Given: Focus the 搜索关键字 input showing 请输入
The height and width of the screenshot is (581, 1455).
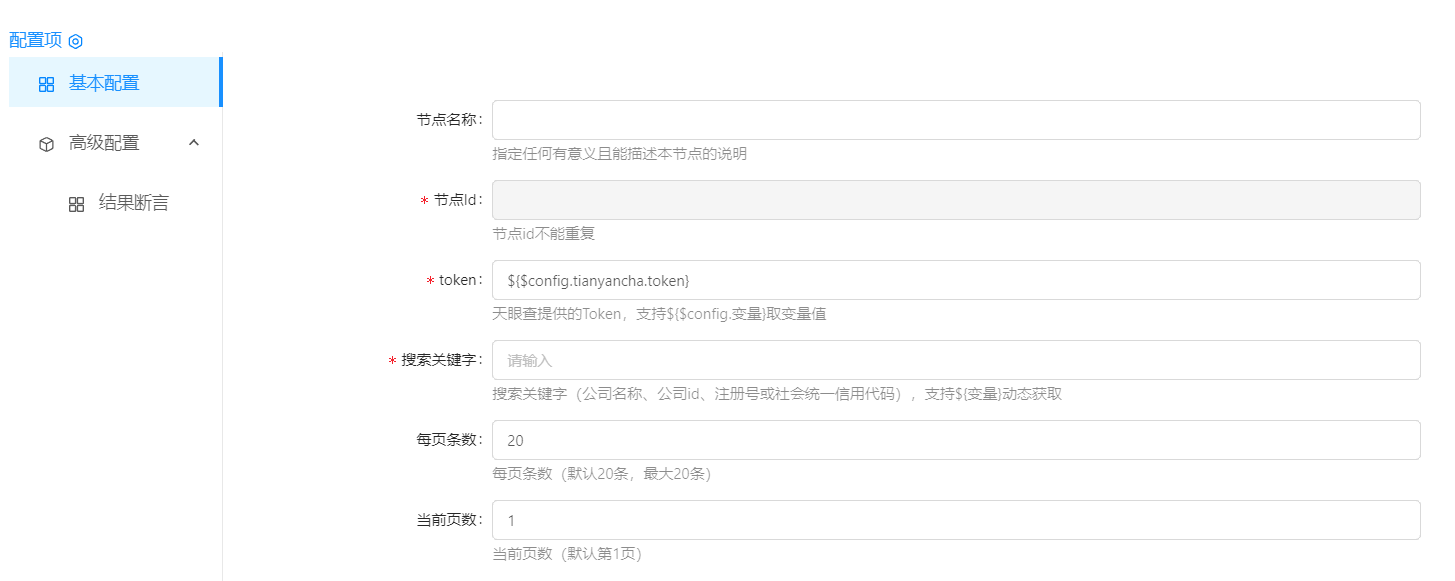Looking at the screenshot, I should pos(956,360).
